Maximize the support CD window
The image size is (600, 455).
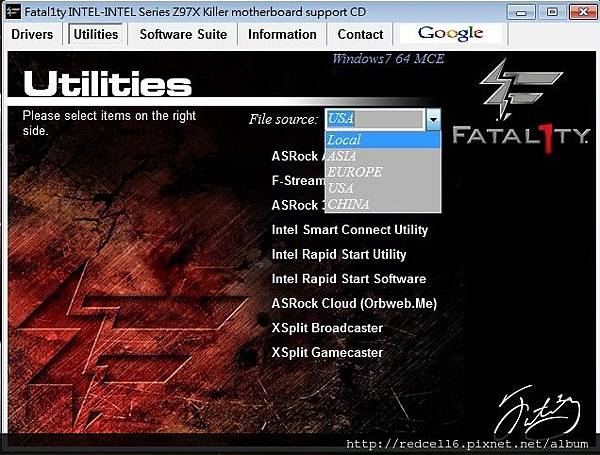[552, 12]
